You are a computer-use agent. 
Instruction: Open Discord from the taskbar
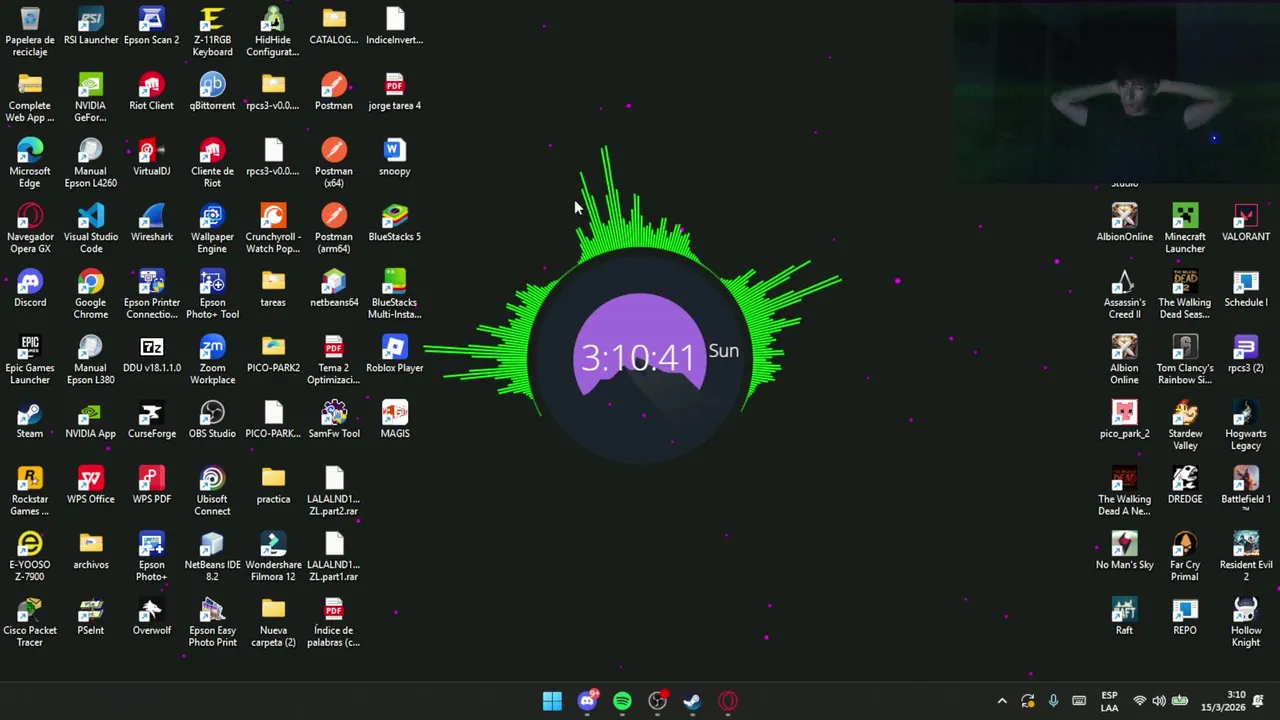tap(587, 701)
